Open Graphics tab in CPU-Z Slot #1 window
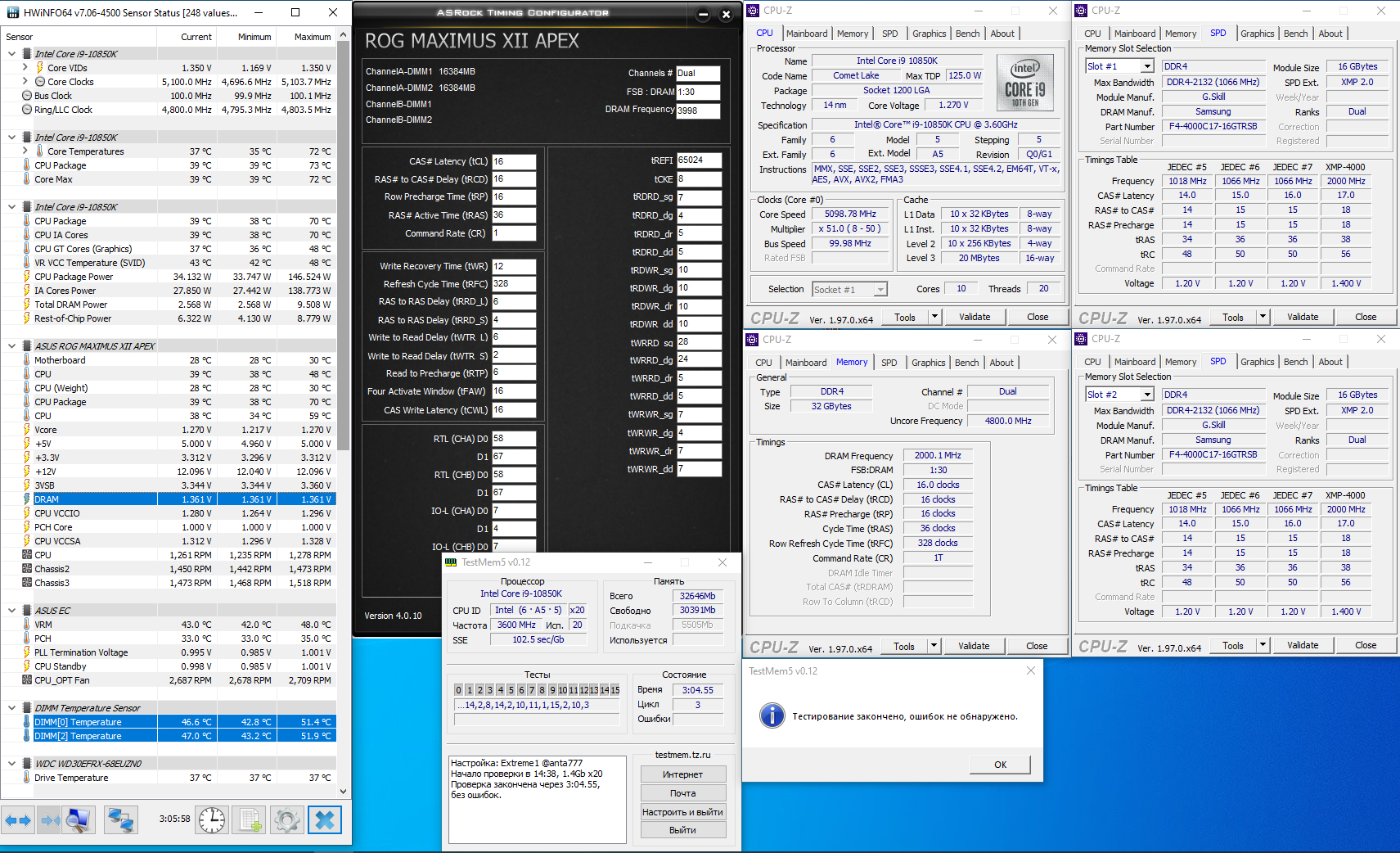 click(1257, 34)
